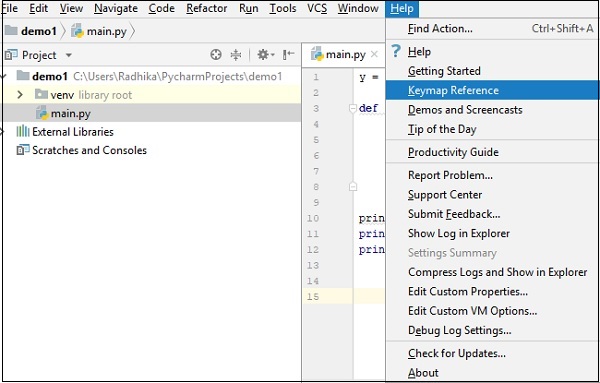Open the VCS menu
The width and height of the screenshot is (600, 383).
pos(317,8)
